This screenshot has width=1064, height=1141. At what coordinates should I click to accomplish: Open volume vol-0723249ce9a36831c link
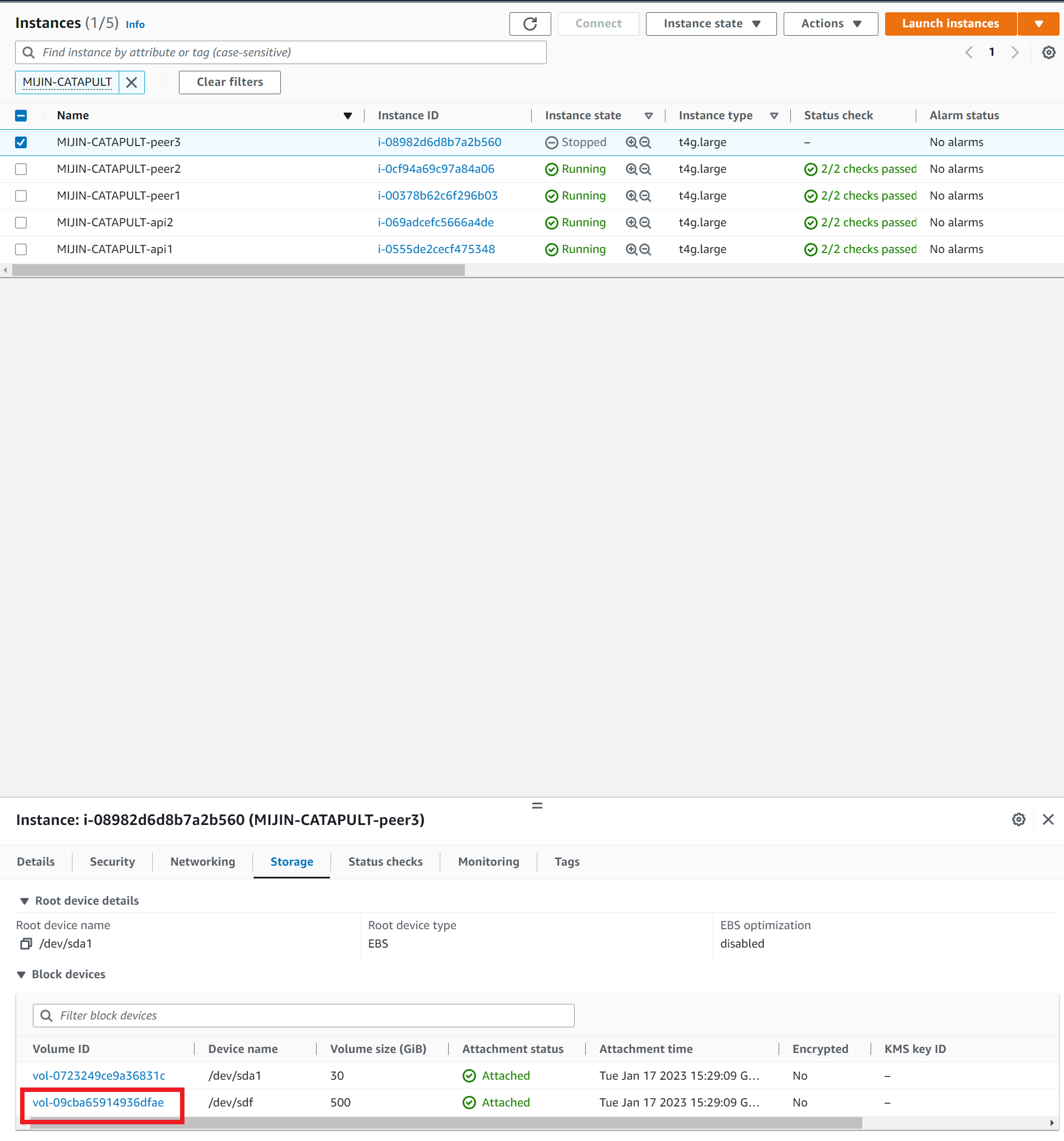pyautogui.click(x=99, y=1076)
